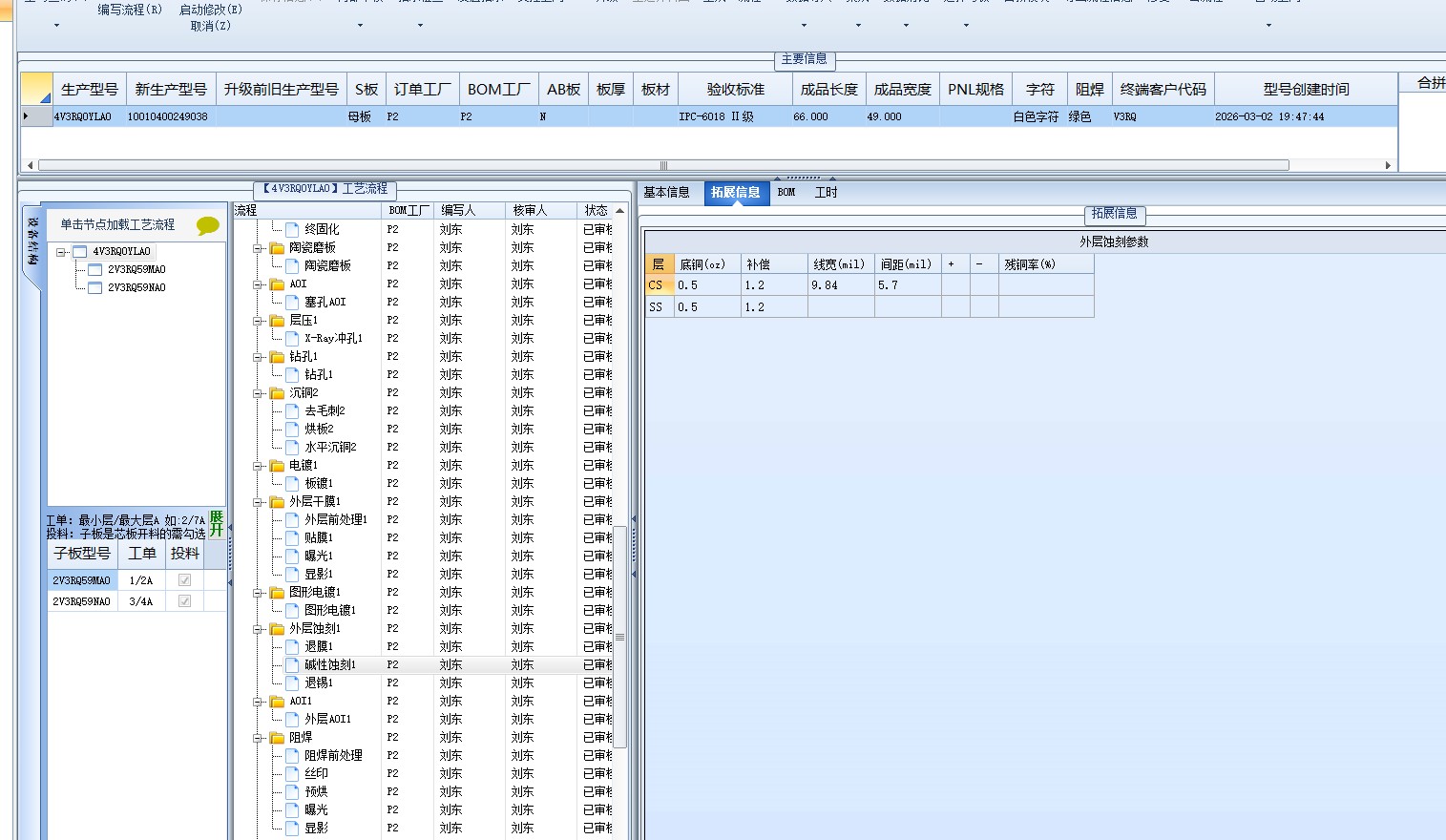The width and height of the screenshot is (1446, 840).
Task: Click the 丝印 document icon
Action: pyautogui.click(x=293, y=773)
